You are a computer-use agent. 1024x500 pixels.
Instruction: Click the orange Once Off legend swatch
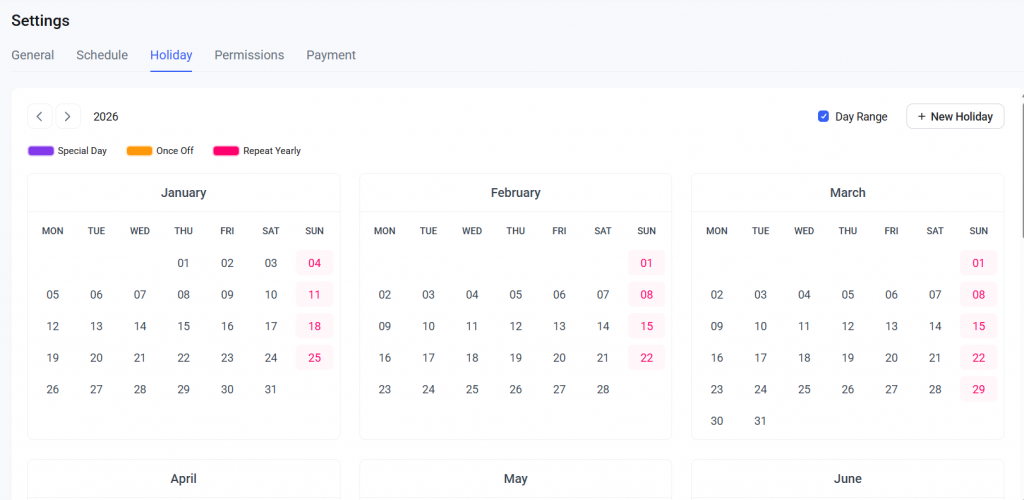(x=139, y=151)
